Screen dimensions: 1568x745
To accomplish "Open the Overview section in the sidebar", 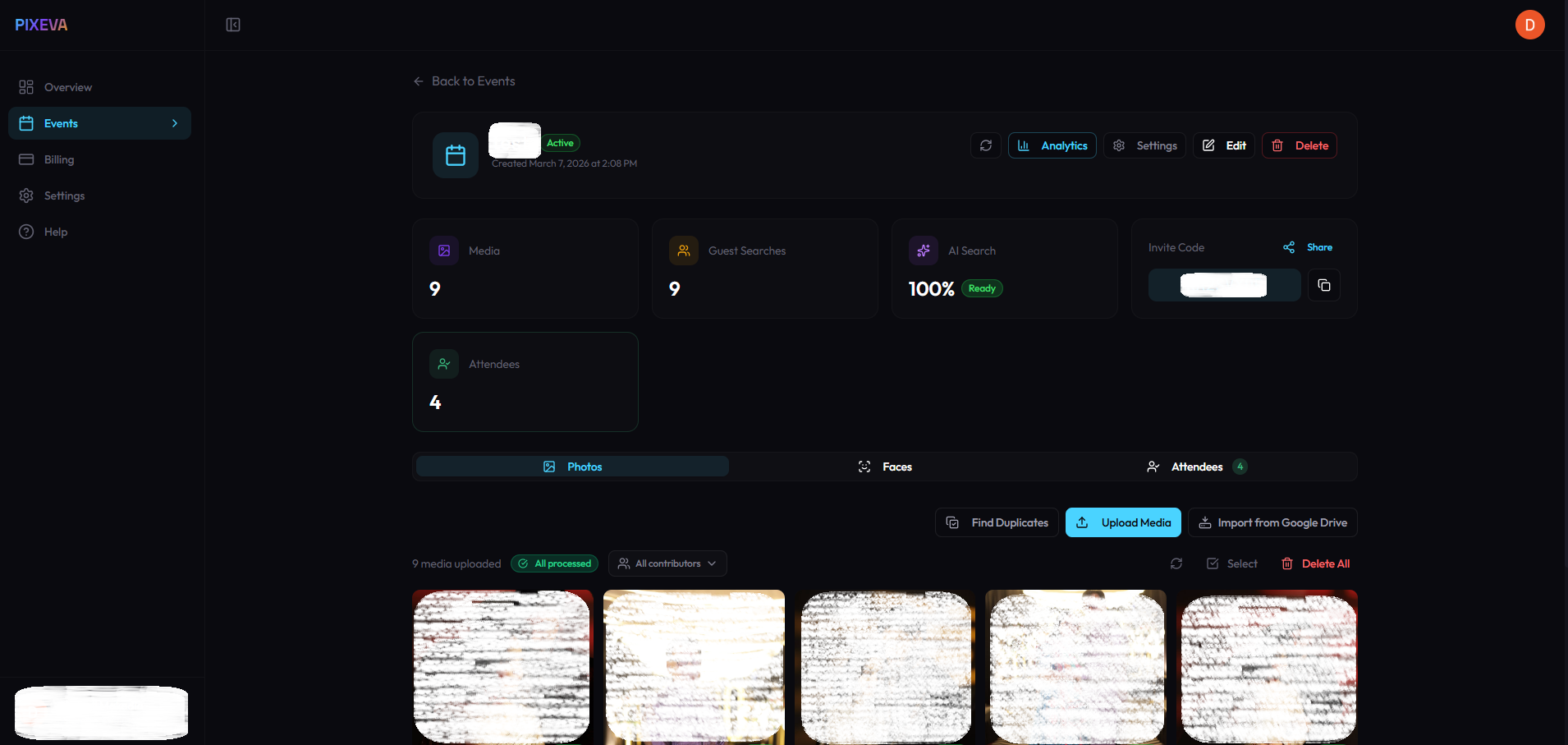I will [67, 87].
